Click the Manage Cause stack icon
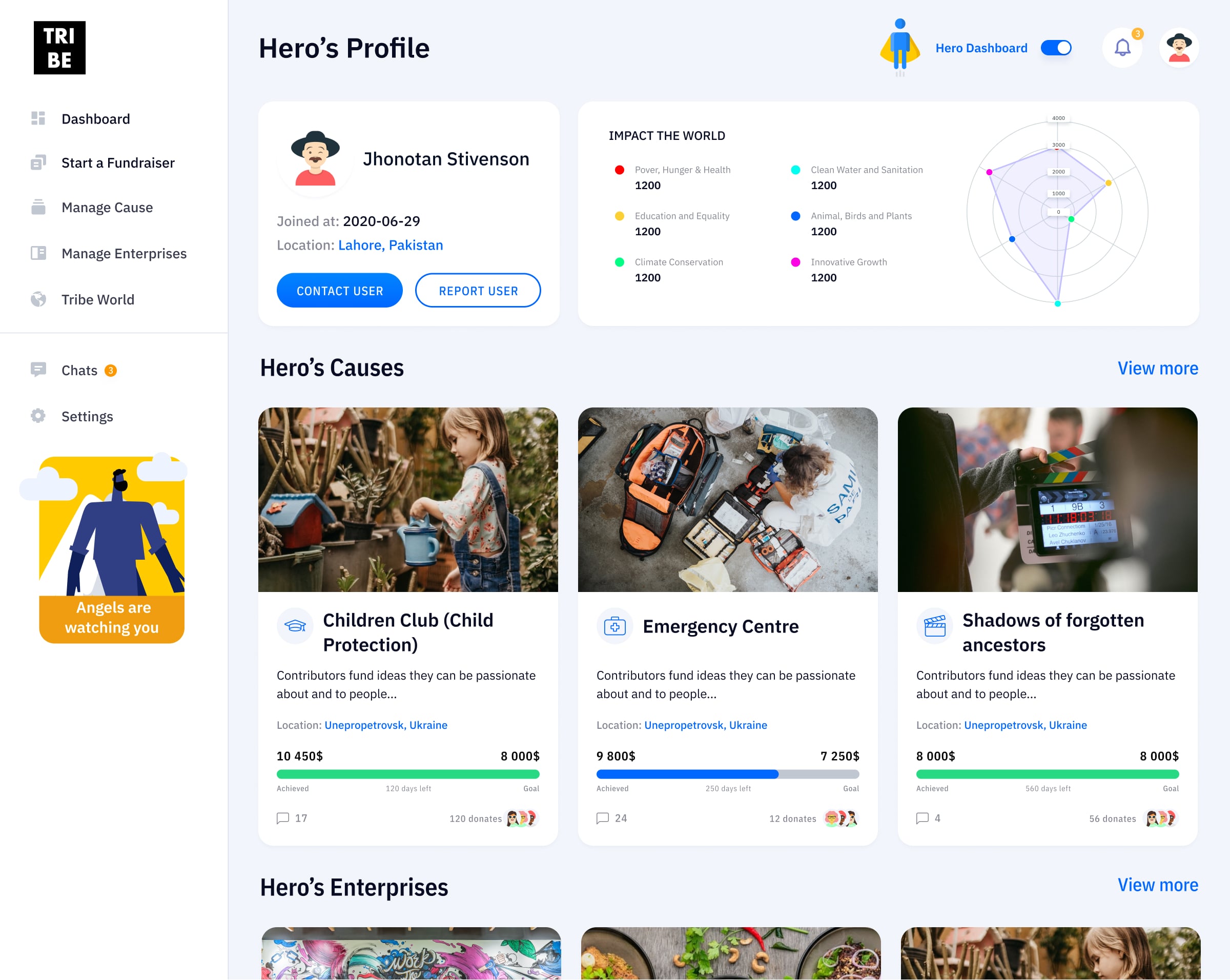 click(38, 207)
